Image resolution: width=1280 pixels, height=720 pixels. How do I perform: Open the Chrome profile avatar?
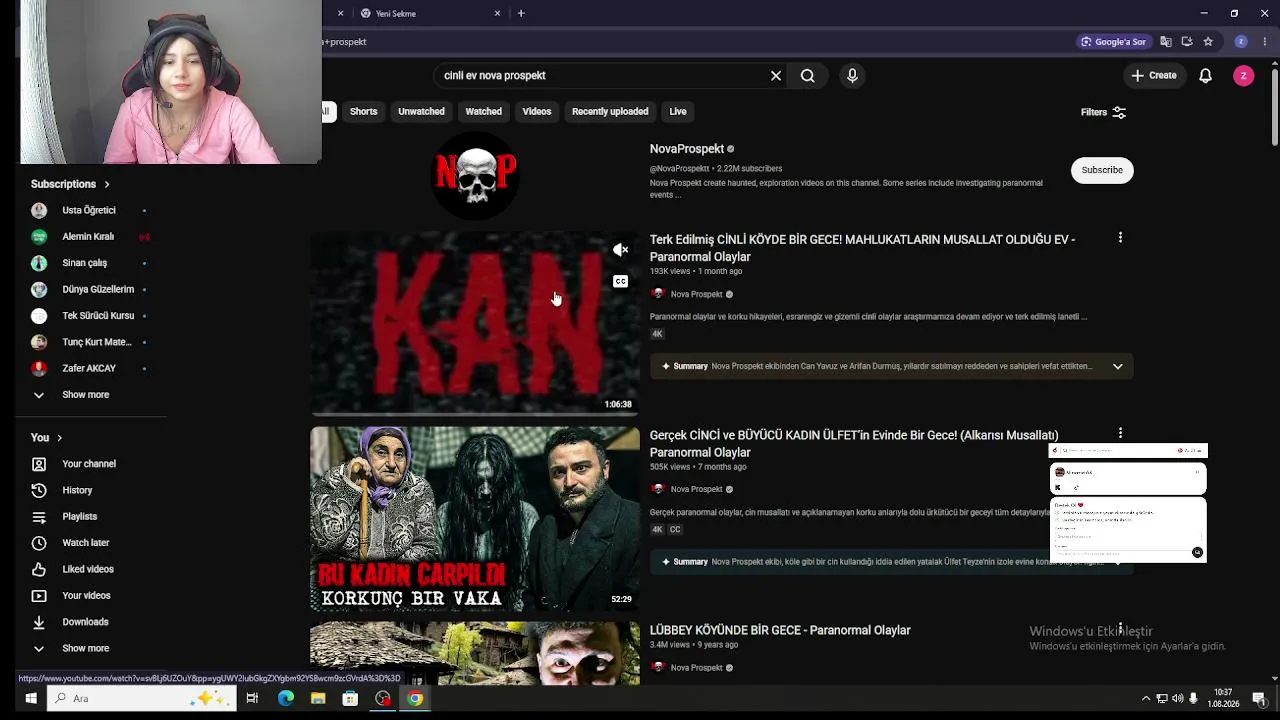1241,42
